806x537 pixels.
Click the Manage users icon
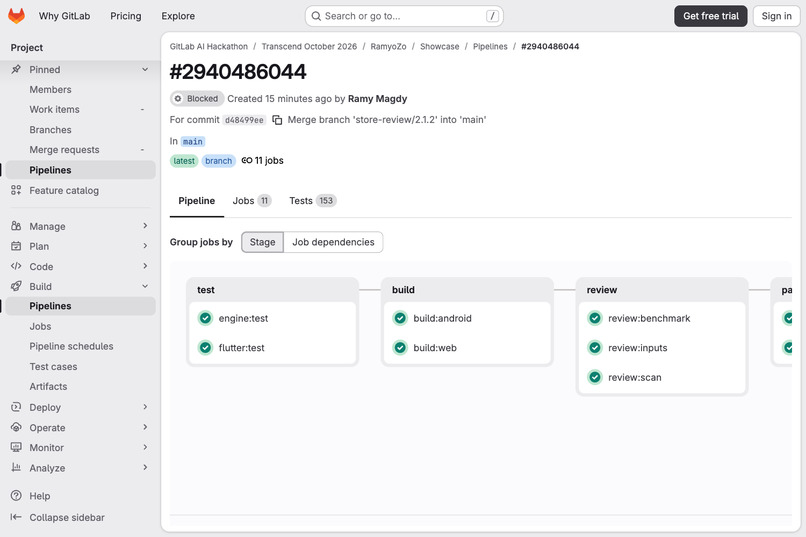coord(16,226)
